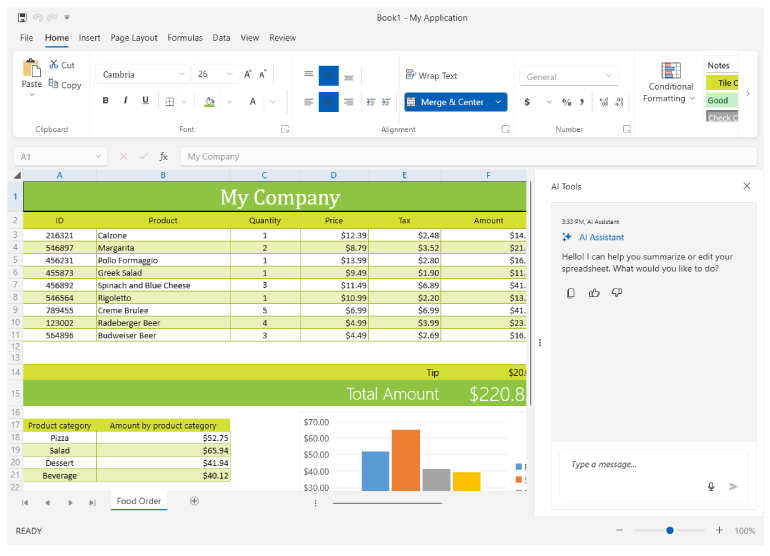Toggle Wrap Text option
The width and height of the screenshot is (770, 556).
(x=431, y=75)
